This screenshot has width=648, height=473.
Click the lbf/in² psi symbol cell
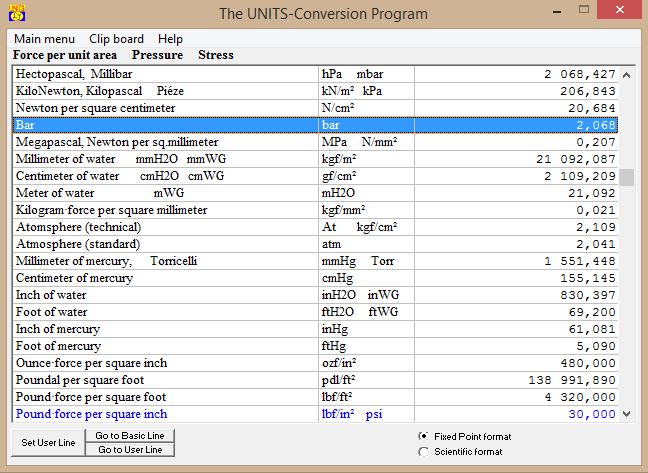pyautogui.click(x=367, y=414)
